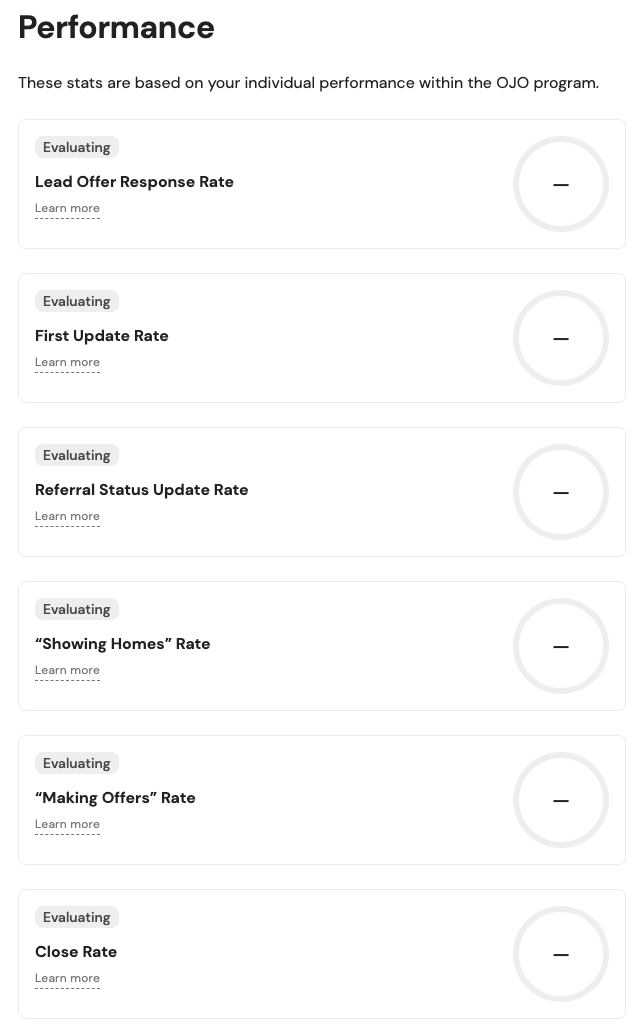
Task: Open Learn more for "Showing Homes" Rate
Action: click(67, 671)
